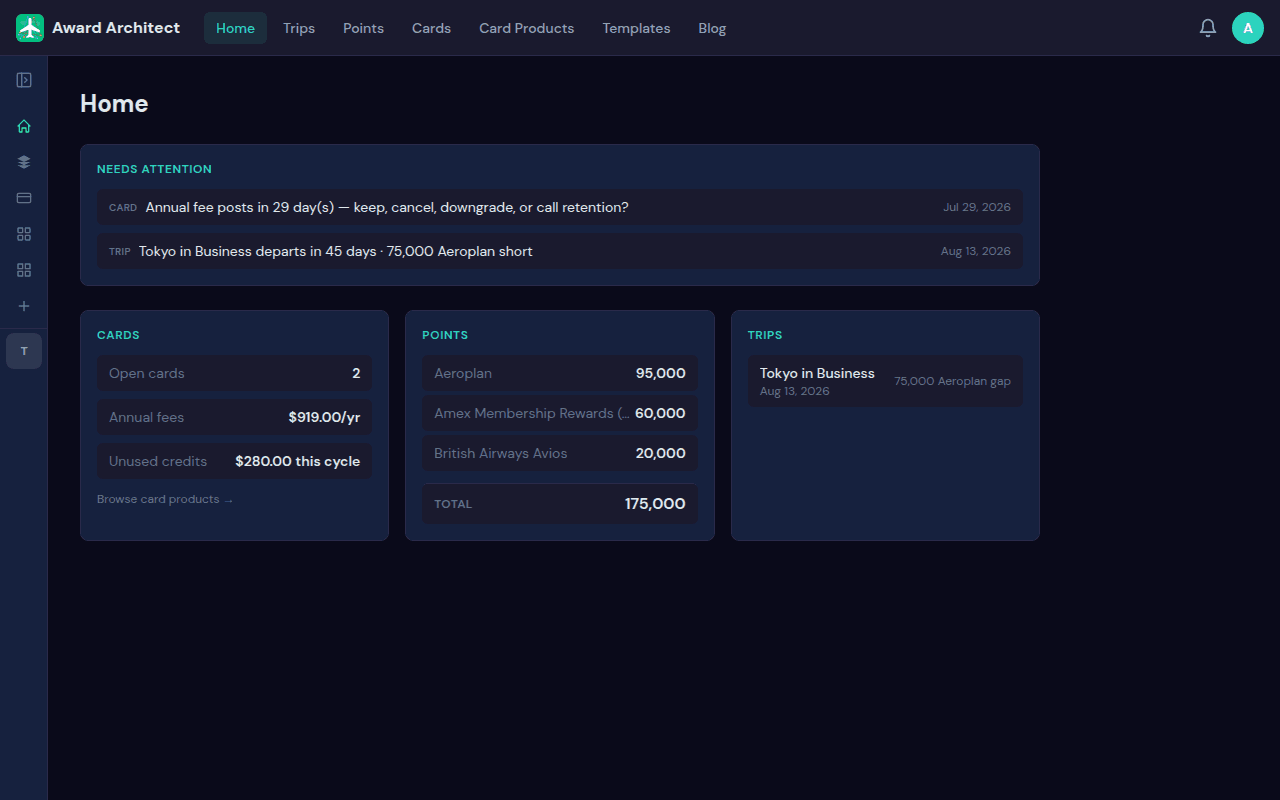This screenshot has width=1280, height=800.
Task: Select the T workspace tile in sidebar
Action: click(x=24, y=351)
